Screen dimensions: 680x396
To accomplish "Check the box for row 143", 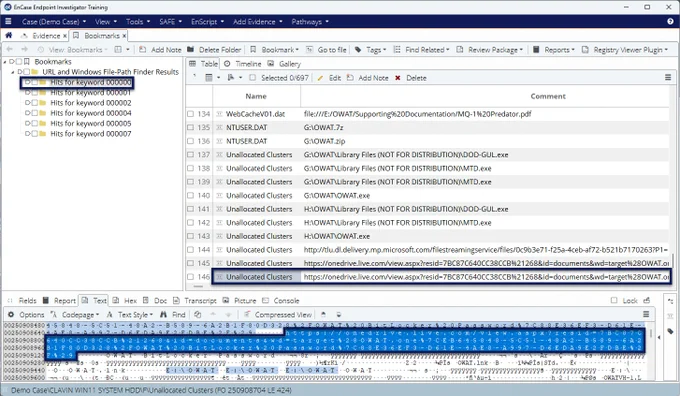I will [190, 236].
